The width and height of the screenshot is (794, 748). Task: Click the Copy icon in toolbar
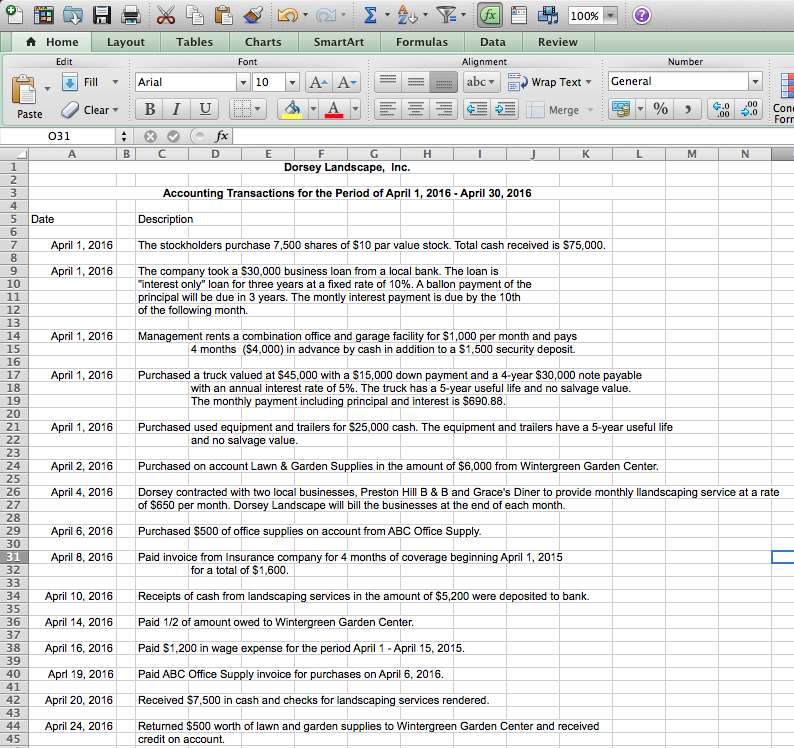194,15
